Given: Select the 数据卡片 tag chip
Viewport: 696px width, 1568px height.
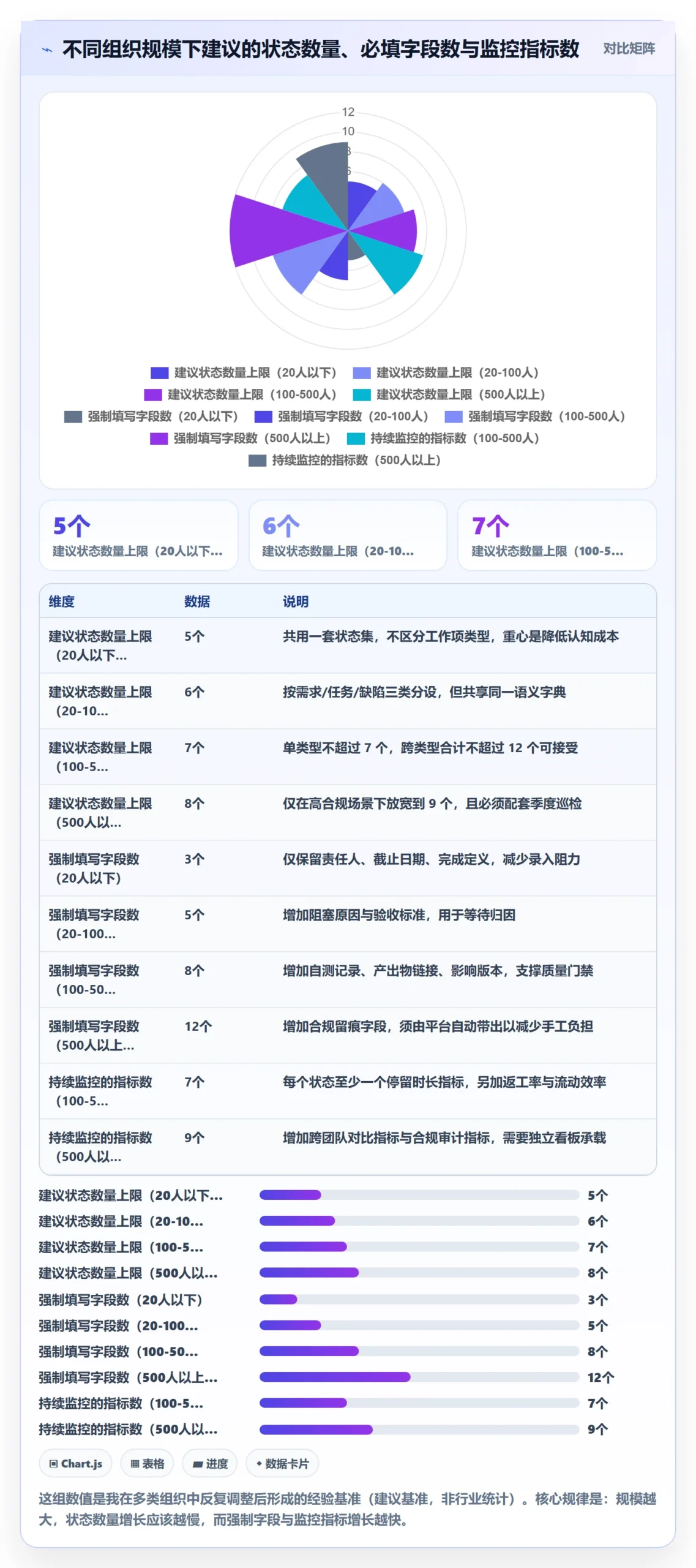Looking at the screenshot, I should coord(282,1464).
